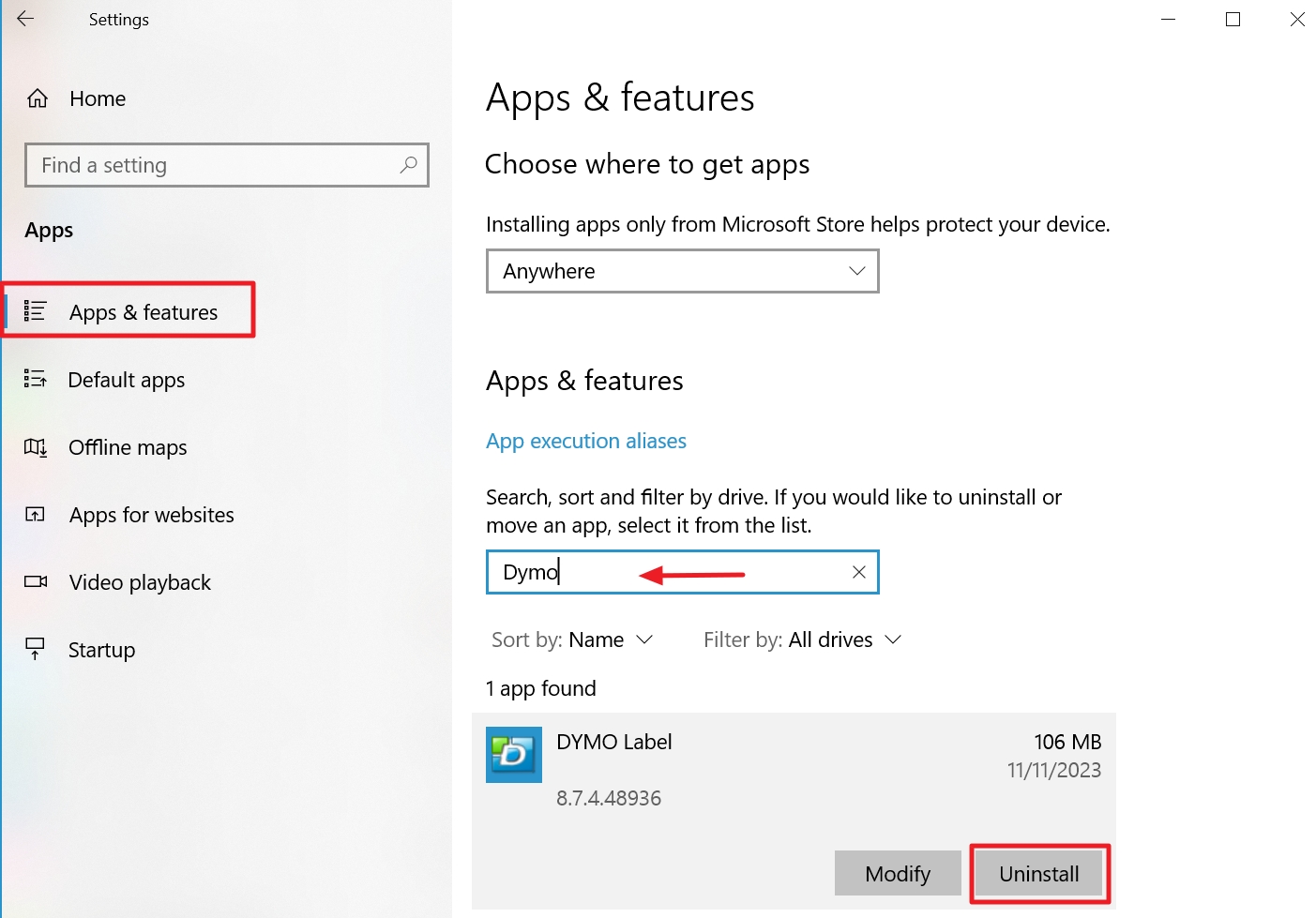The height and width of the screenshot is (918, 1316).
Task: Maximize the Settings window
Action: (x=1233, y=19)
